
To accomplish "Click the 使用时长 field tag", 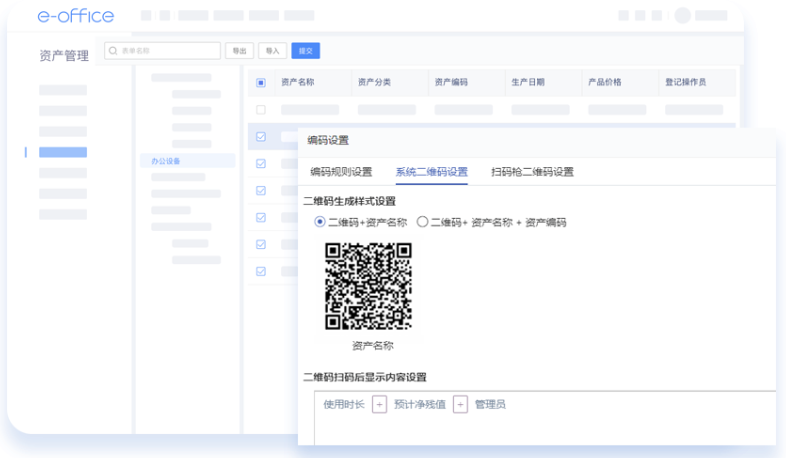I will point(344,404).
